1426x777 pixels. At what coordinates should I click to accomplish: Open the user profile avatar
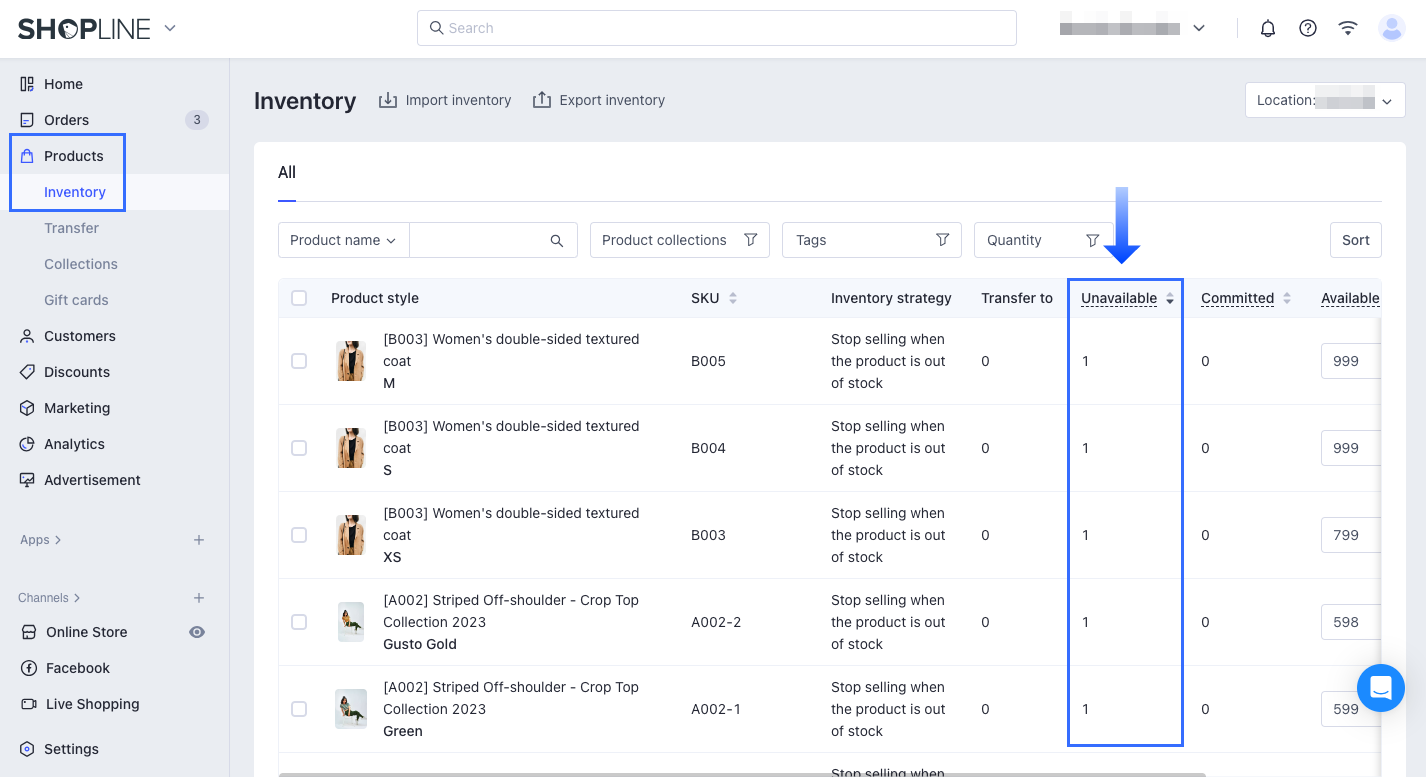click(x=1391, y=28)
